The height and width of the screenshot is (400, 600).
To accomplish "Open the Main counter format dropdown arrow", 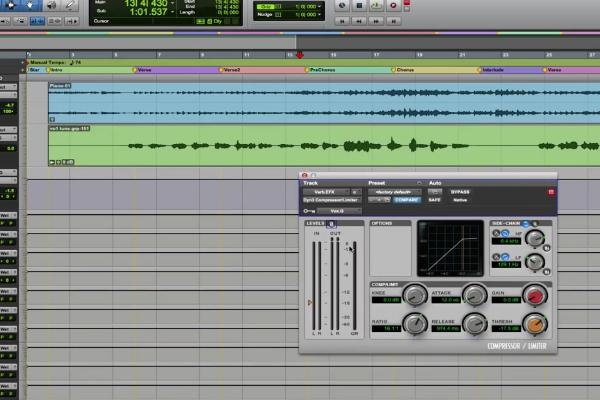I will [172, 3].
